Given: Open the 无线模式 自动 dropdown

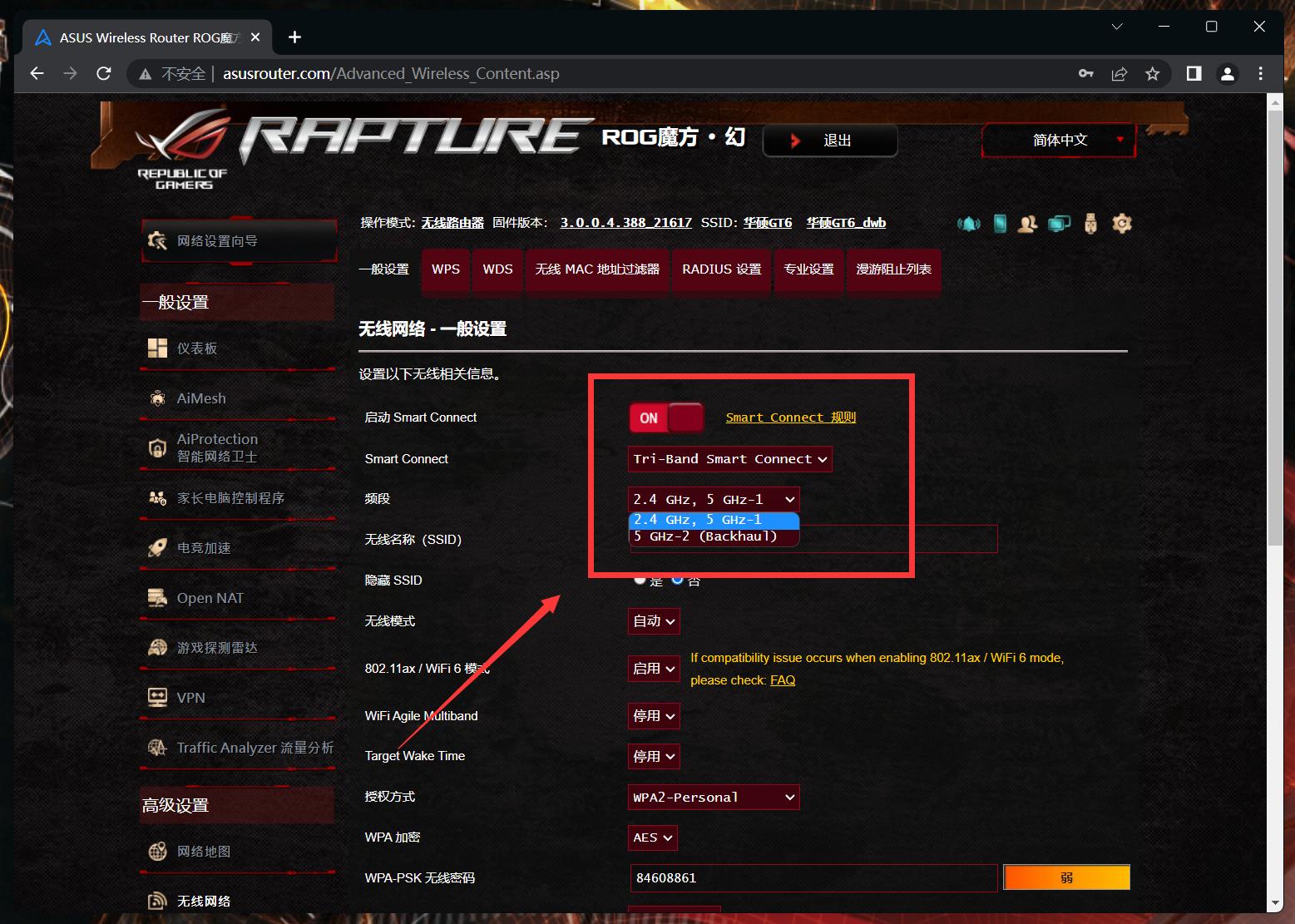Looking at the screenshot, I should (x=654, y=621).
